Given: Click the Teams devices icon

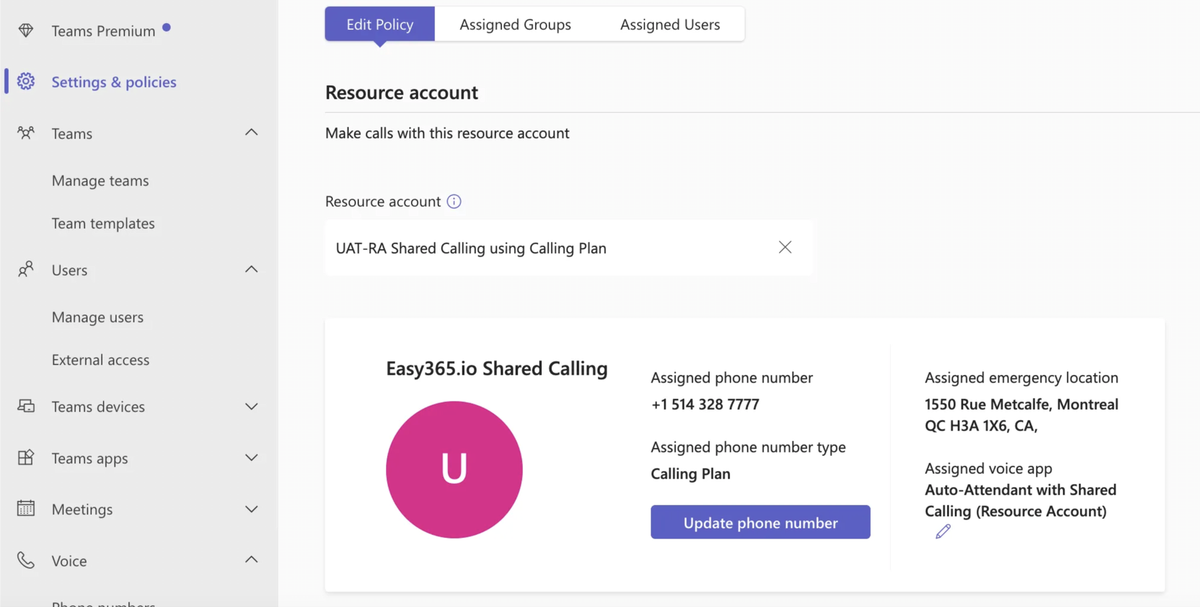Looking at the screenshot, I should point(25,406).
